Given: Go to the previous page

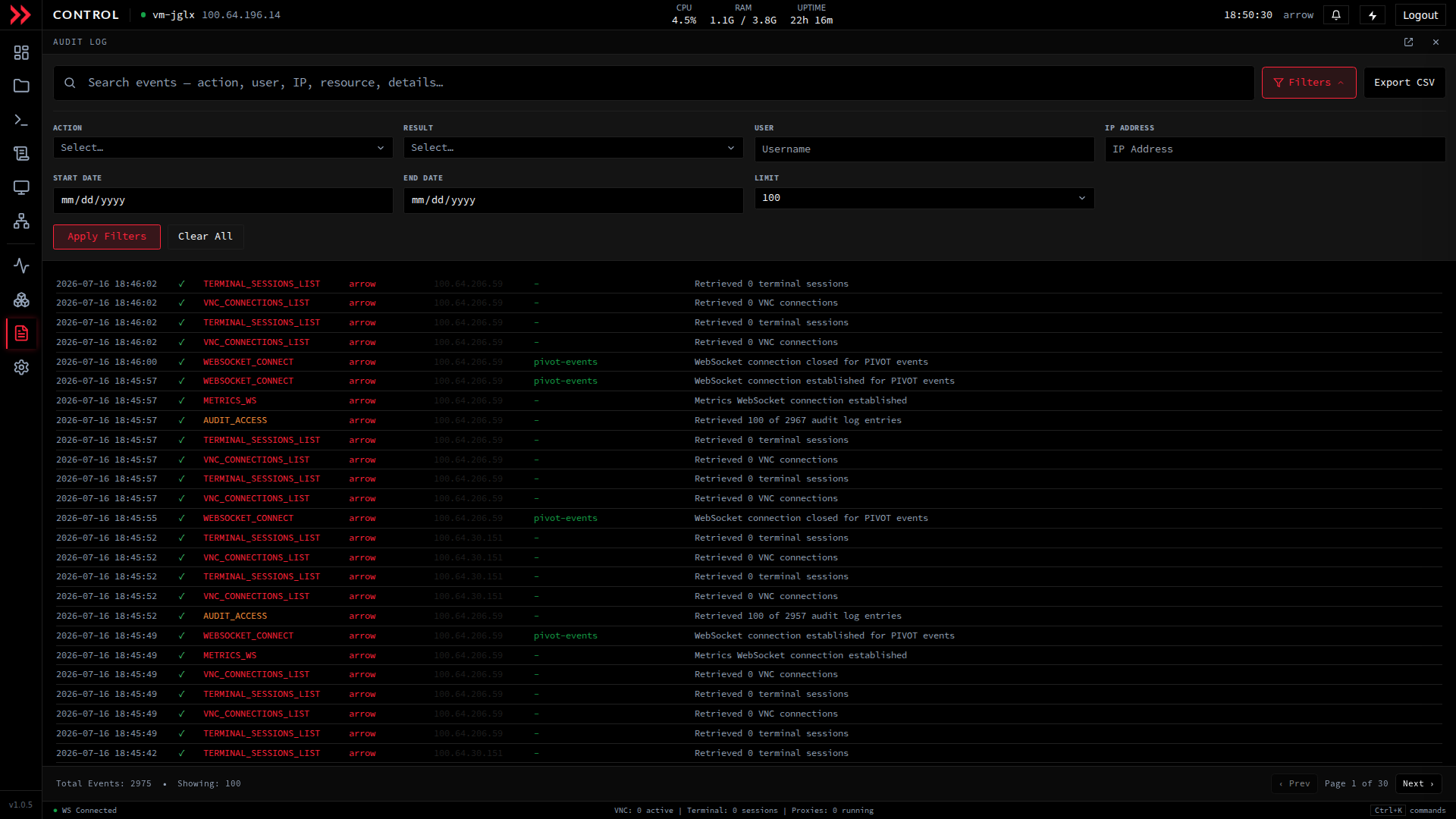Looking at the screenshot, I should 1294,783.
